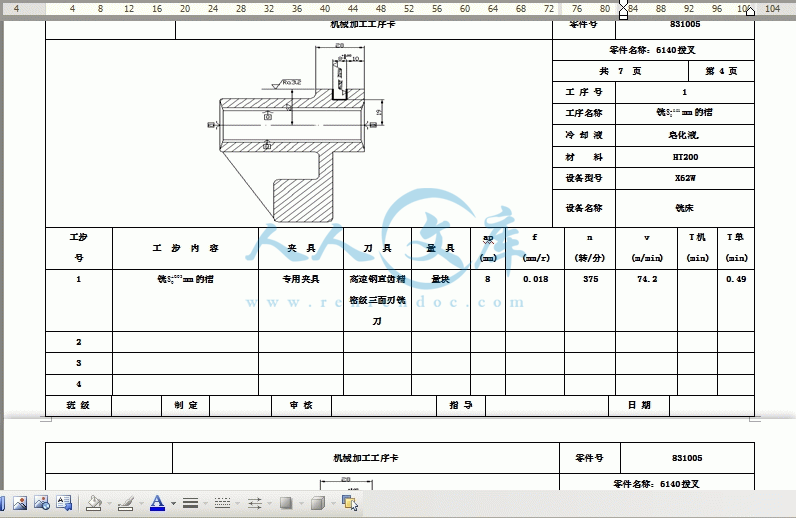Apply the Fill Color paint bucket tool
Screen dimensions: 796x518
94,503
